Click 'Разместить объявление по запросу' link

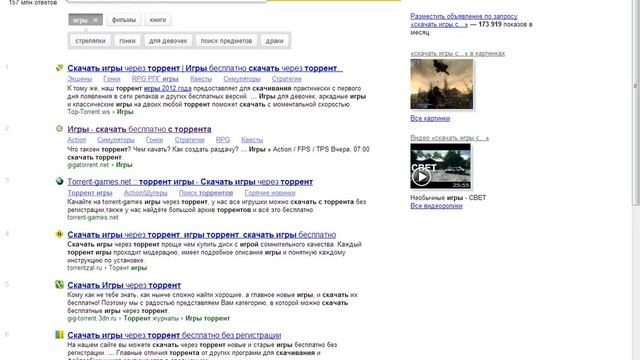[x=464, y=16]
